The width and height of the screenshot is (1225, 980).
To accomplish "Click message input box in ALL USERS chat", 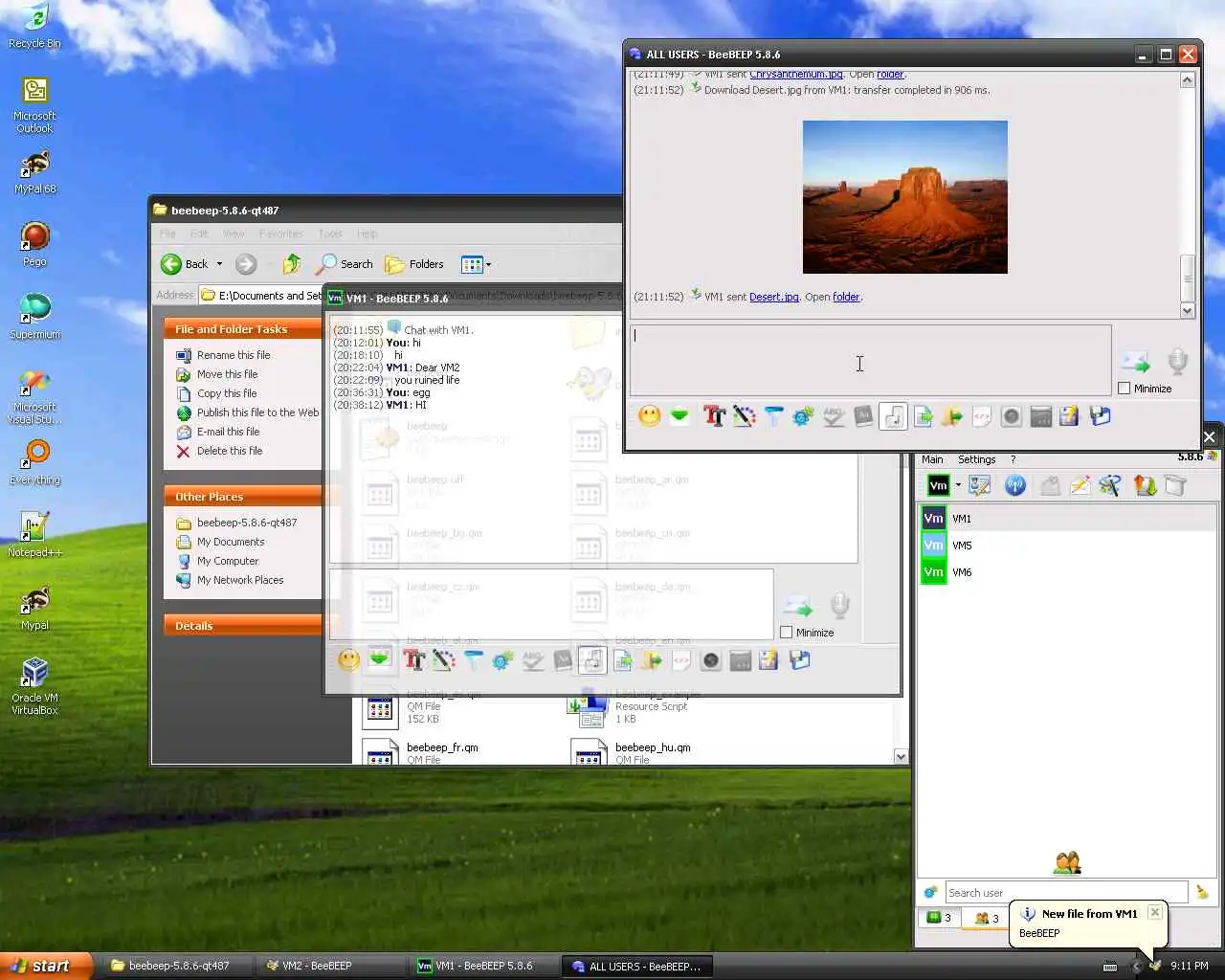I will (871, 360).
